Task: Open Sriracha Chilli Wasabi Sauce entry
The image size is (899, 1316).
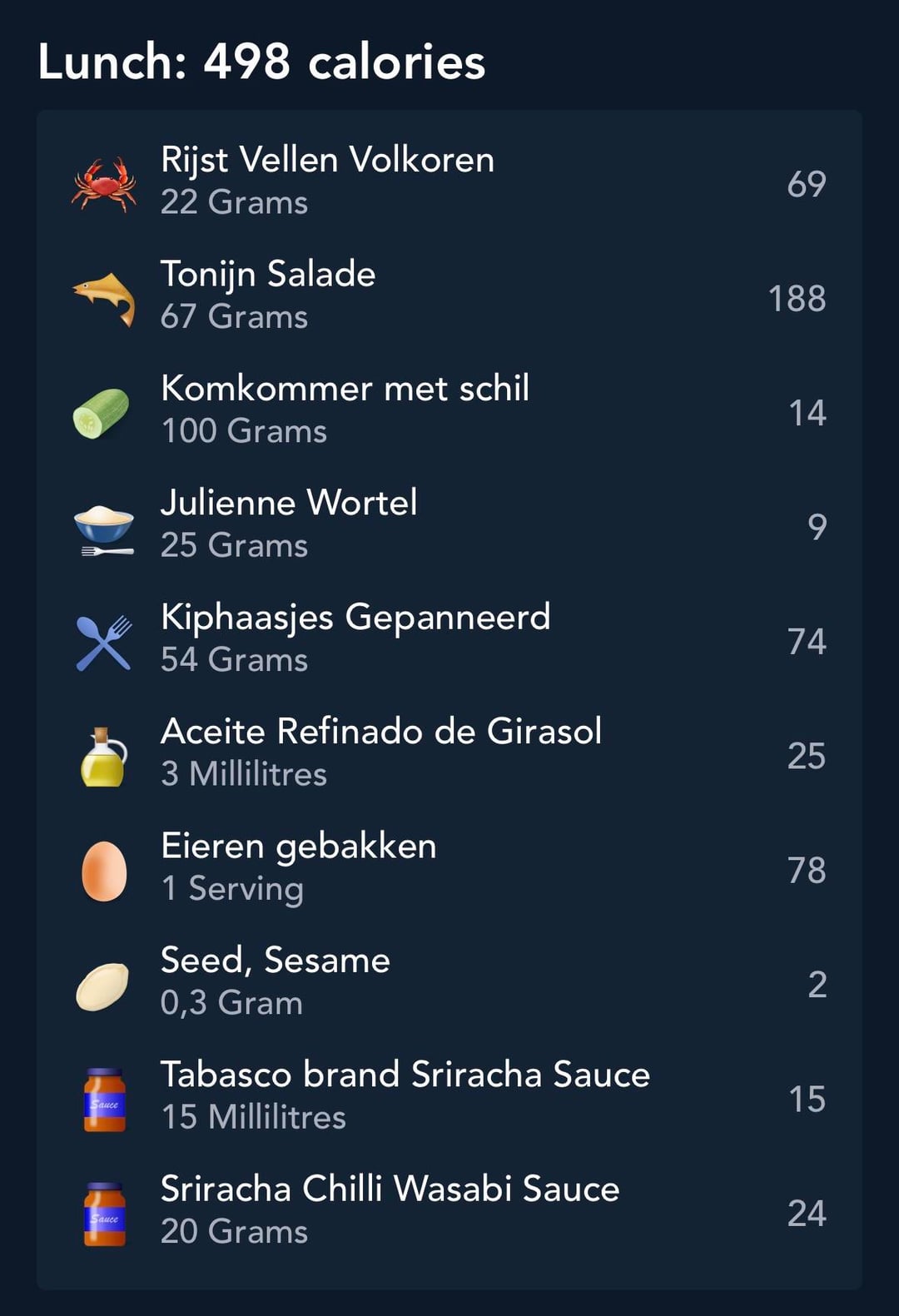Action: pyautogui.click(x=390, y=1189)
